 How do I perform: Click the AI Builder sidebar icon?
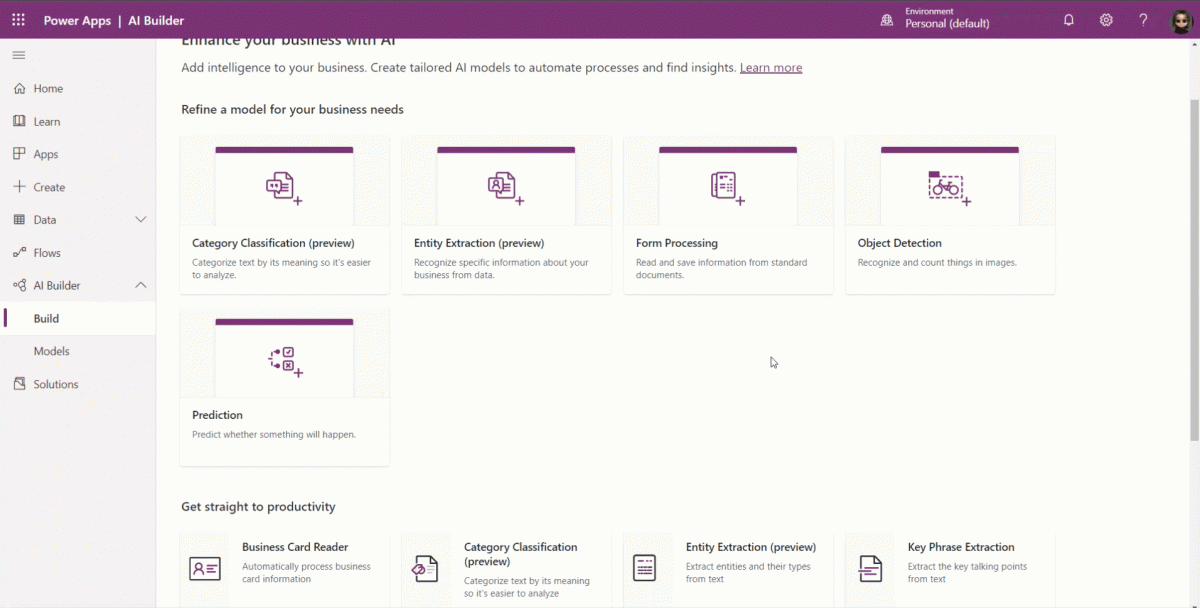[x=19, y=285]
